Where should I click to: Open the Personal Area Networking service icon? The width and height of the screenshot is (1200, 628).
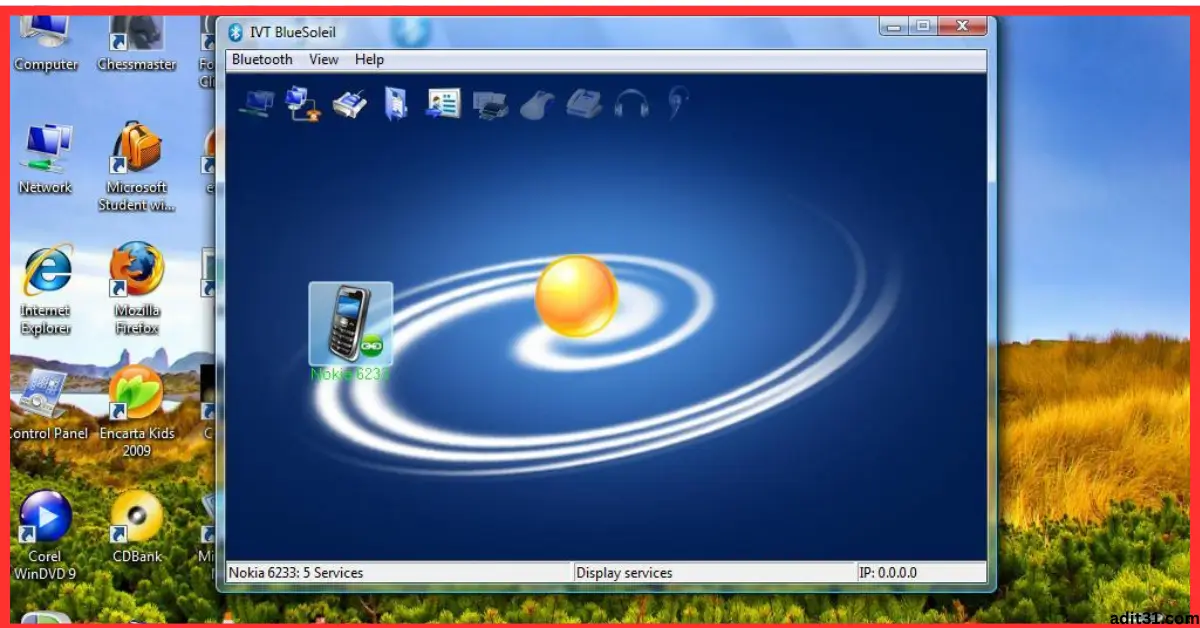[257, 103]
